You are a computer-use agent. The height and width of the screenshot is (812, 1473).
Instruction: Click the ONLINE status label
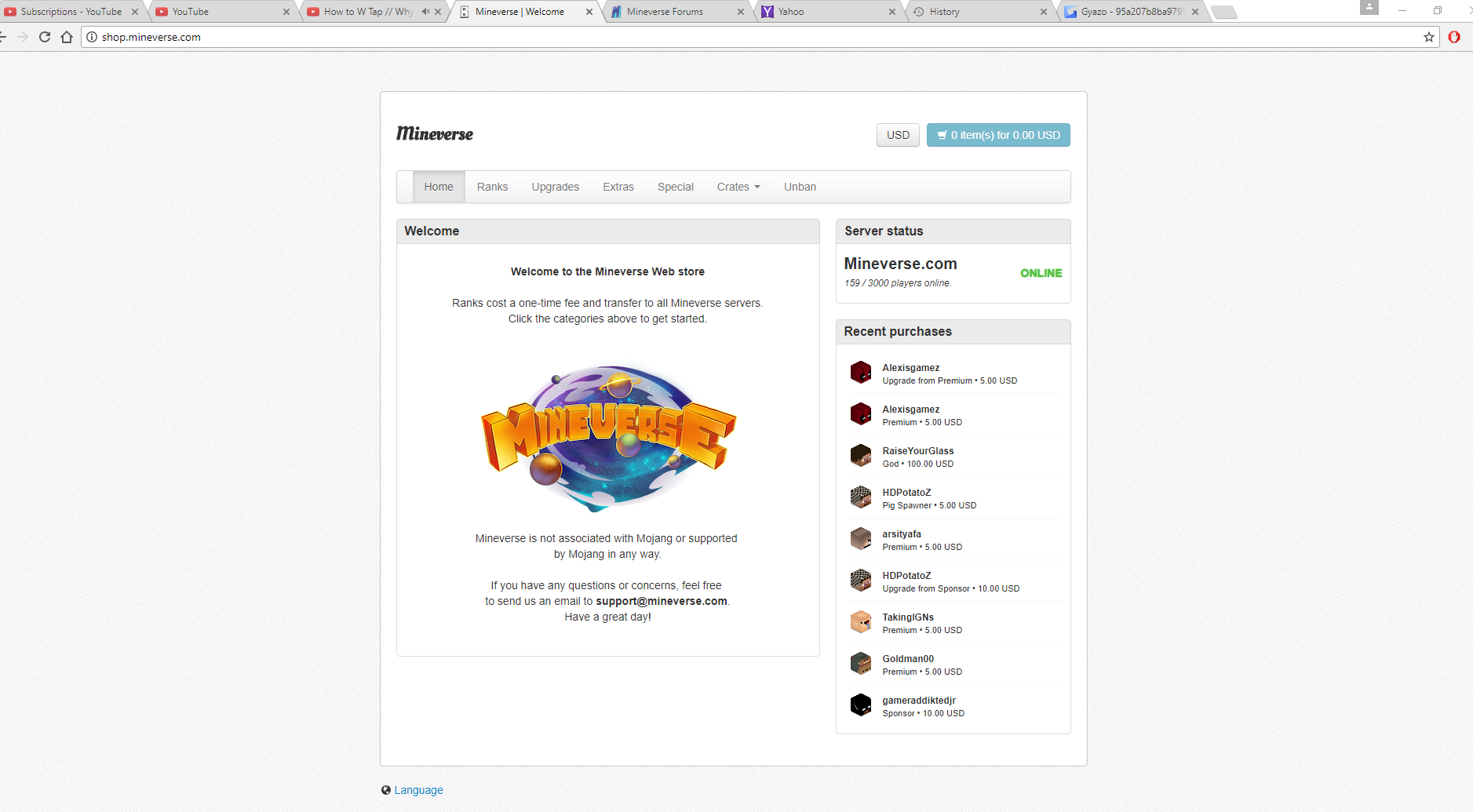pos(1041,273)
